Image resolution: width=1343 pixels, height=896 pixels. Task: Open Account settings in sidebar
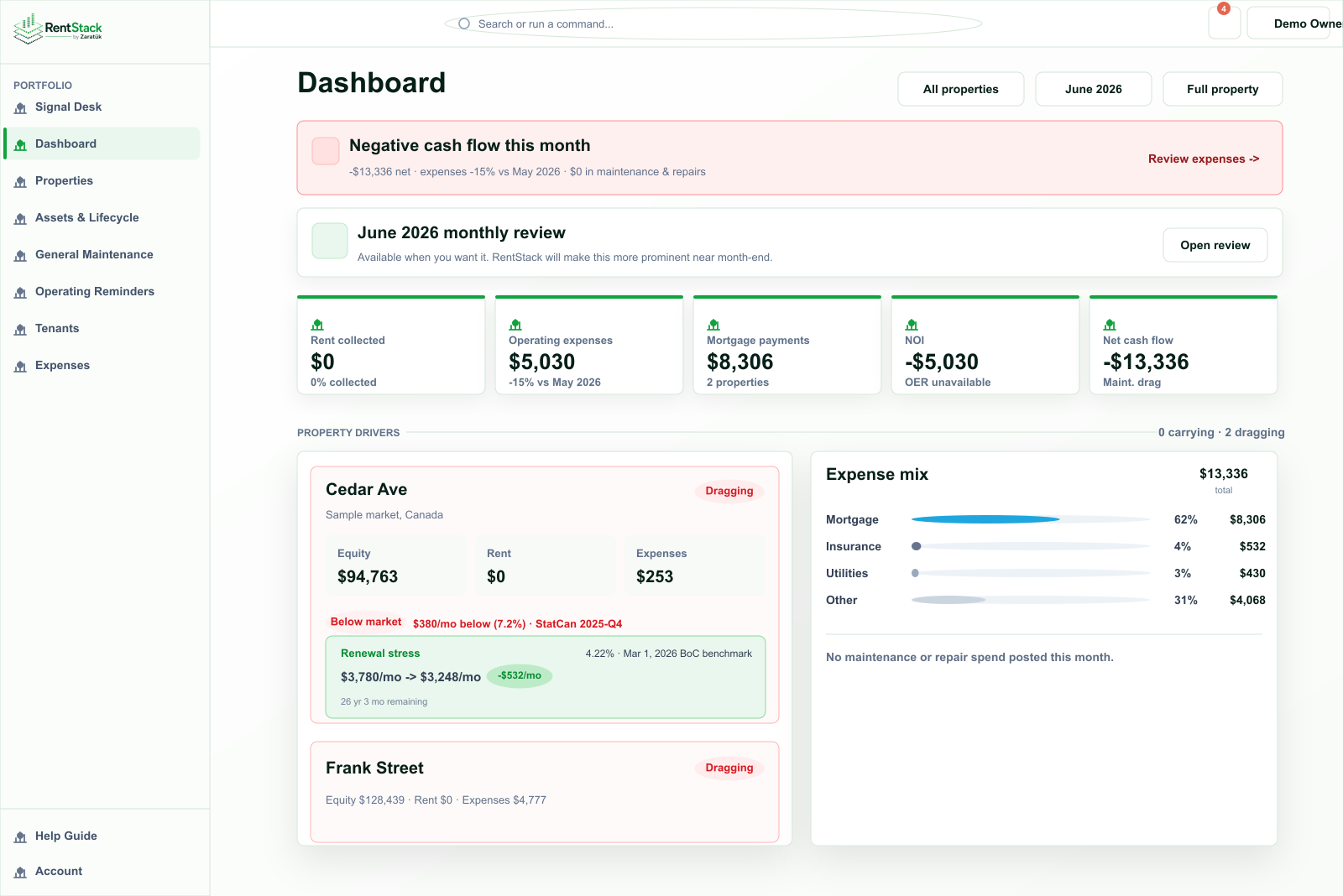[102, 871]
